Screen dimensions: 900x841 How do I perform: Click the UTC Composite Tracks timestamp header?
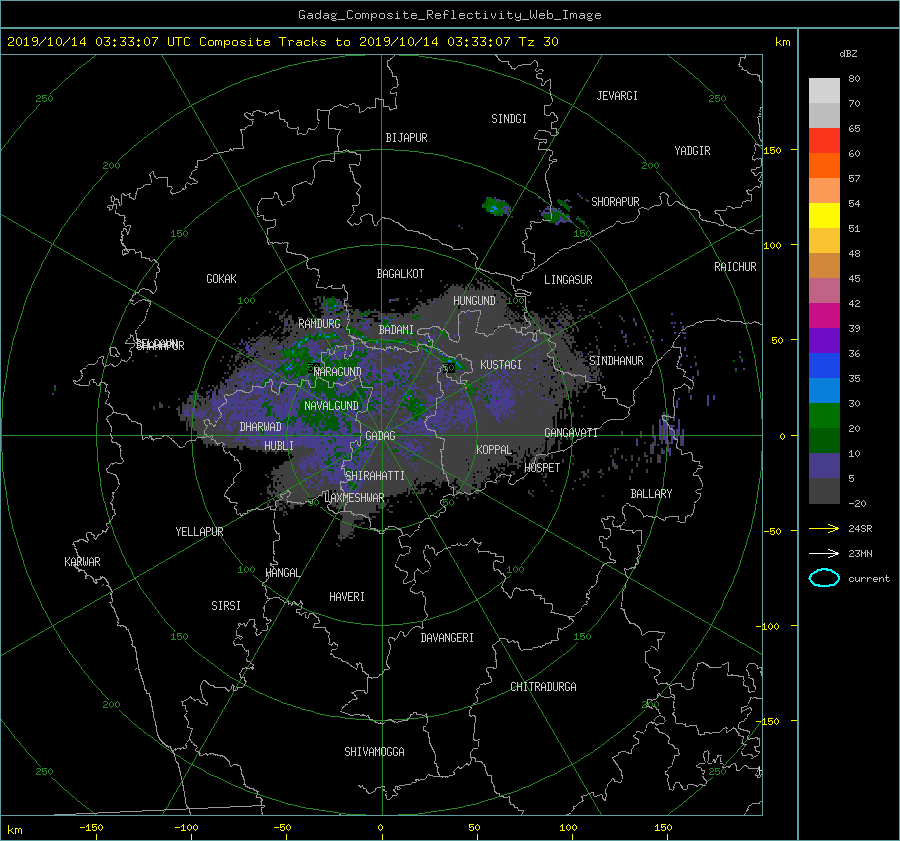click(282, 42)
